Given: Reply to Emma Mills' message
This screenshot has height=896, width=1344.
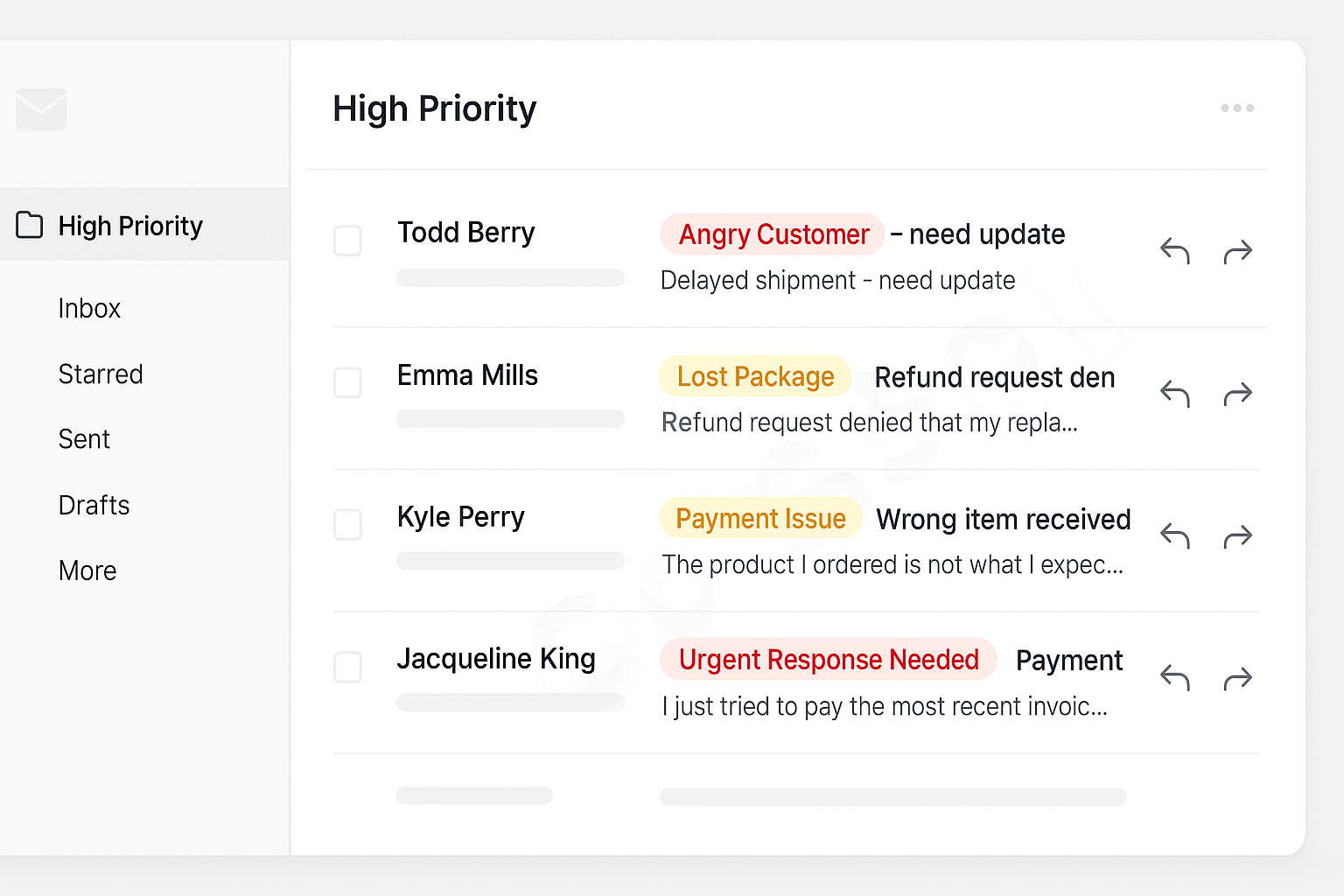Looking at the screenshot, I should 1175,395.
